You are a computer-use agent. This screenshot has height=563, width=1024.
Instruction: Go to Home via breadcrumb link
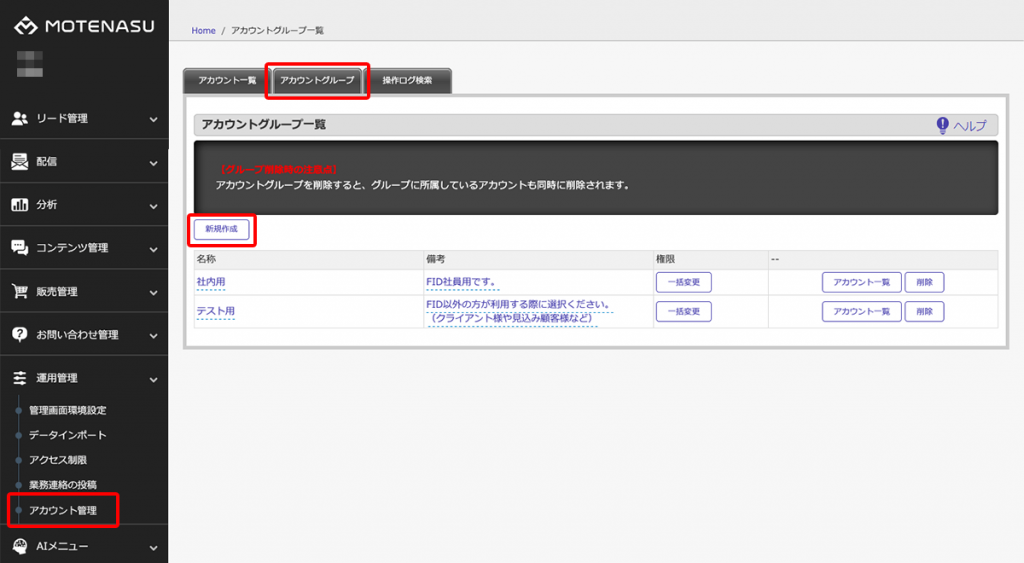point(203,31)
